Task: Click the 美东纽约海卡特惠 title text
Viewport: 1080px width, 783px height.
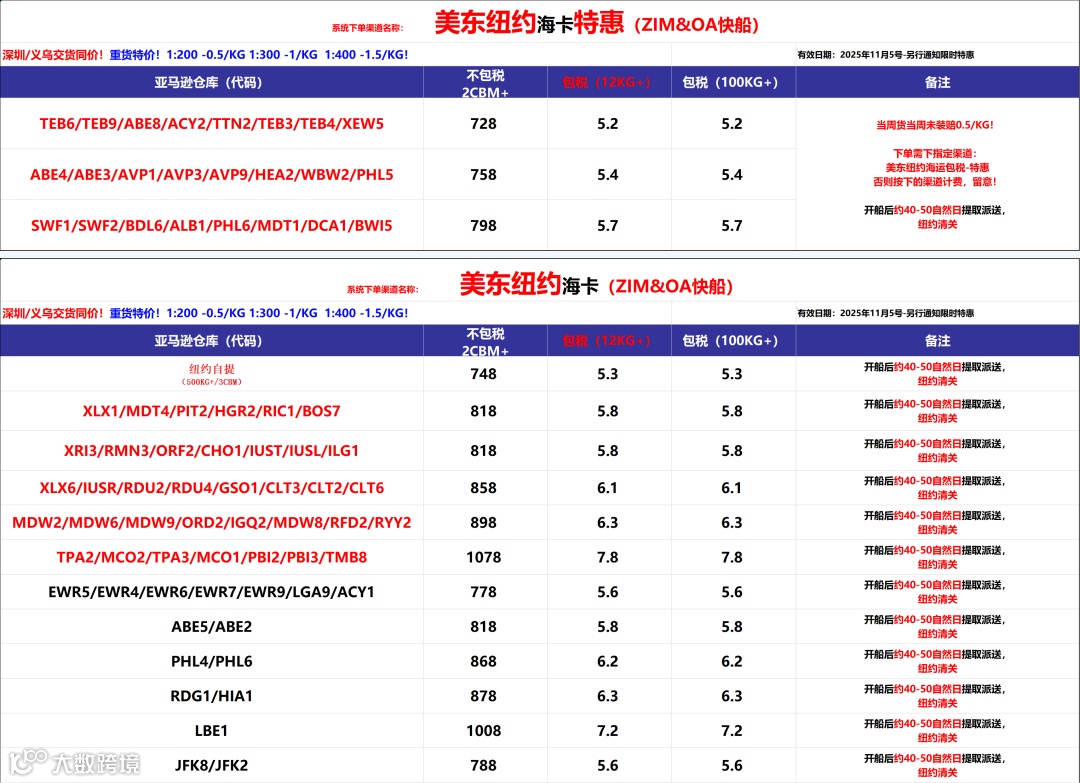Action: coord(529,23)
